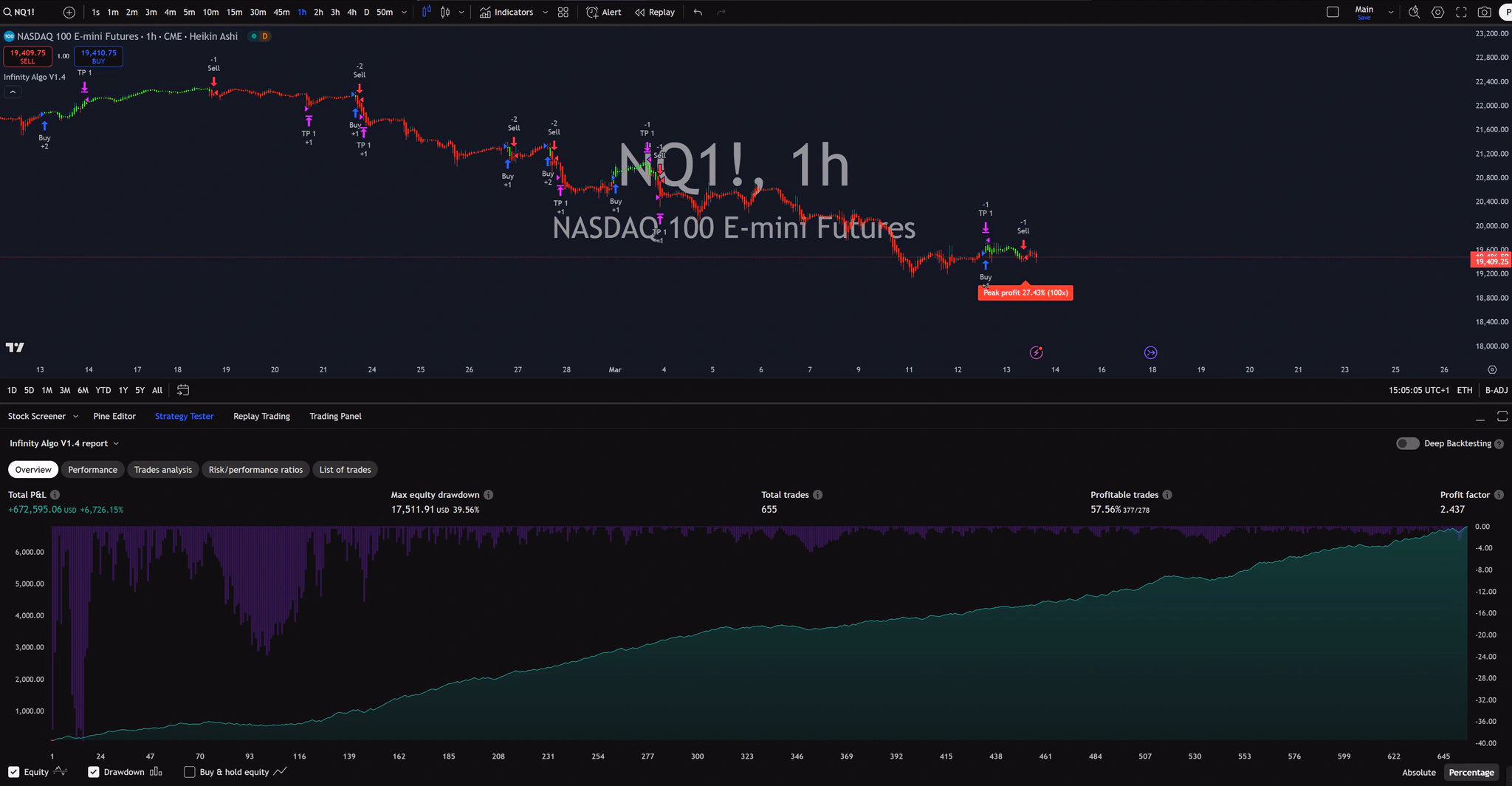Take a chart snapshot with the camera icon

(x=1486, y=12)
